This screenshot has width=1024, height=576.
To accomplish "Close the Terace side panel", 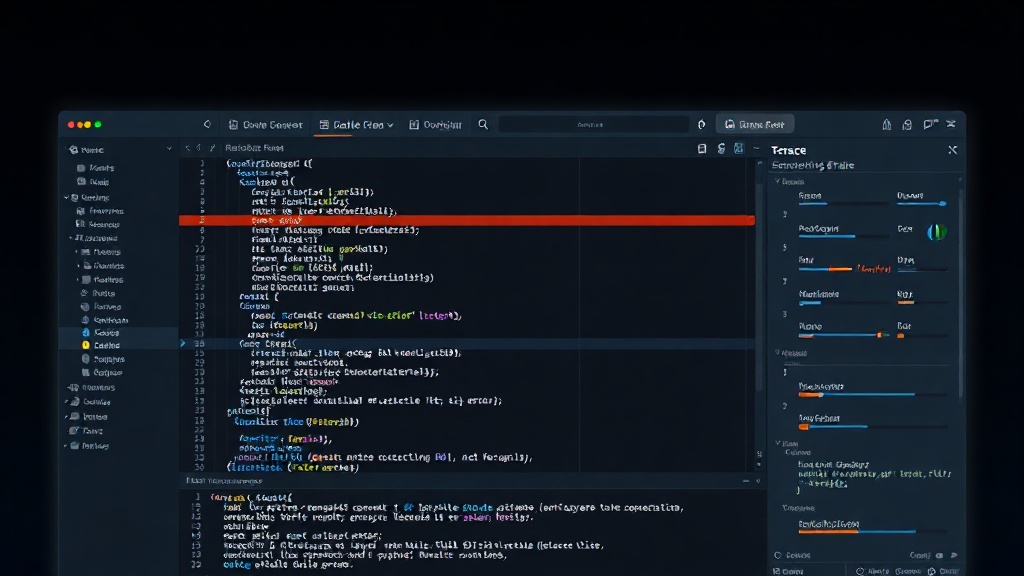I will click(953, 150).
